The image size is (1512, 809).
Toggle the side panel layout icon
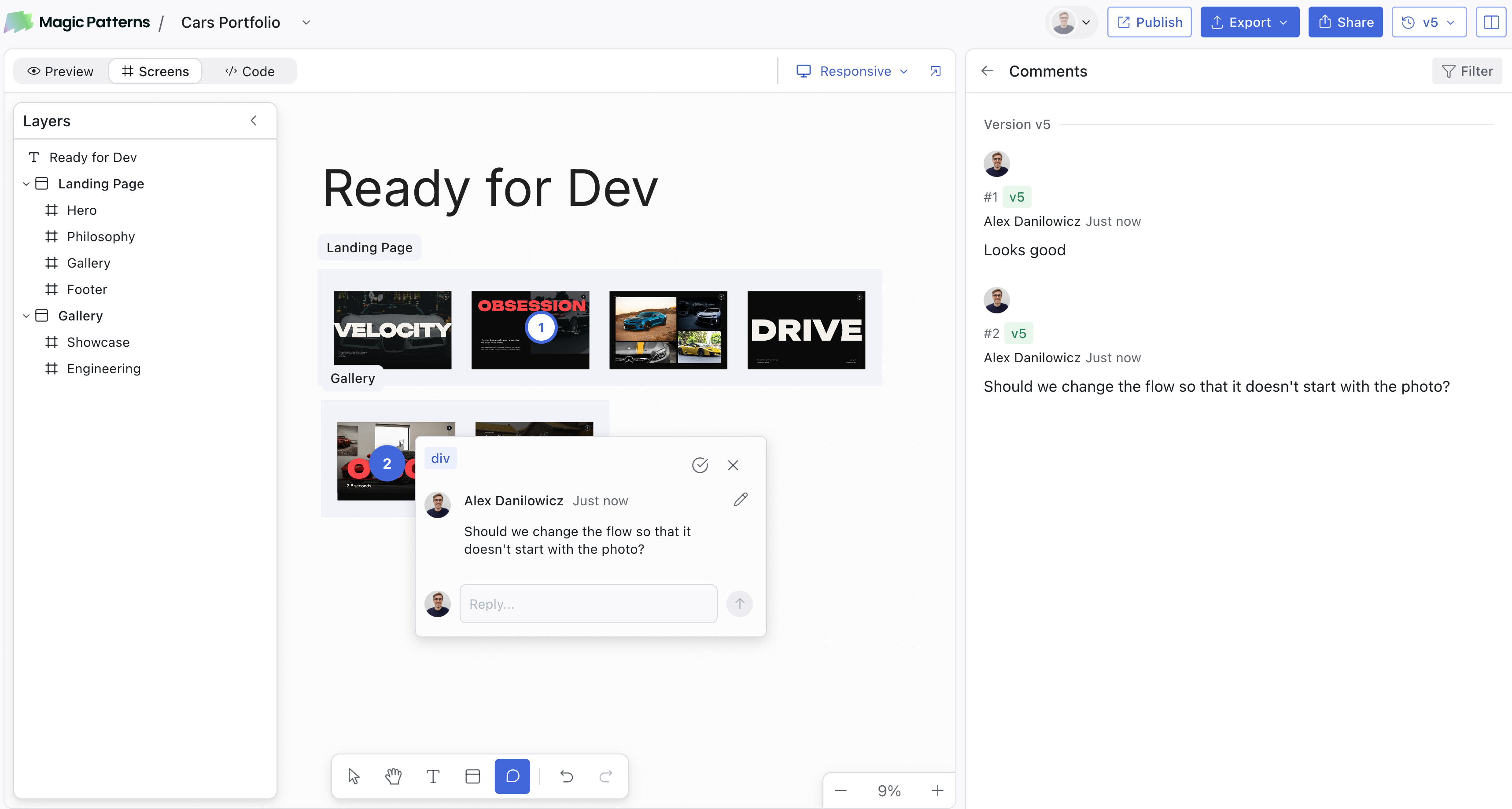(x=1491, y=22)
